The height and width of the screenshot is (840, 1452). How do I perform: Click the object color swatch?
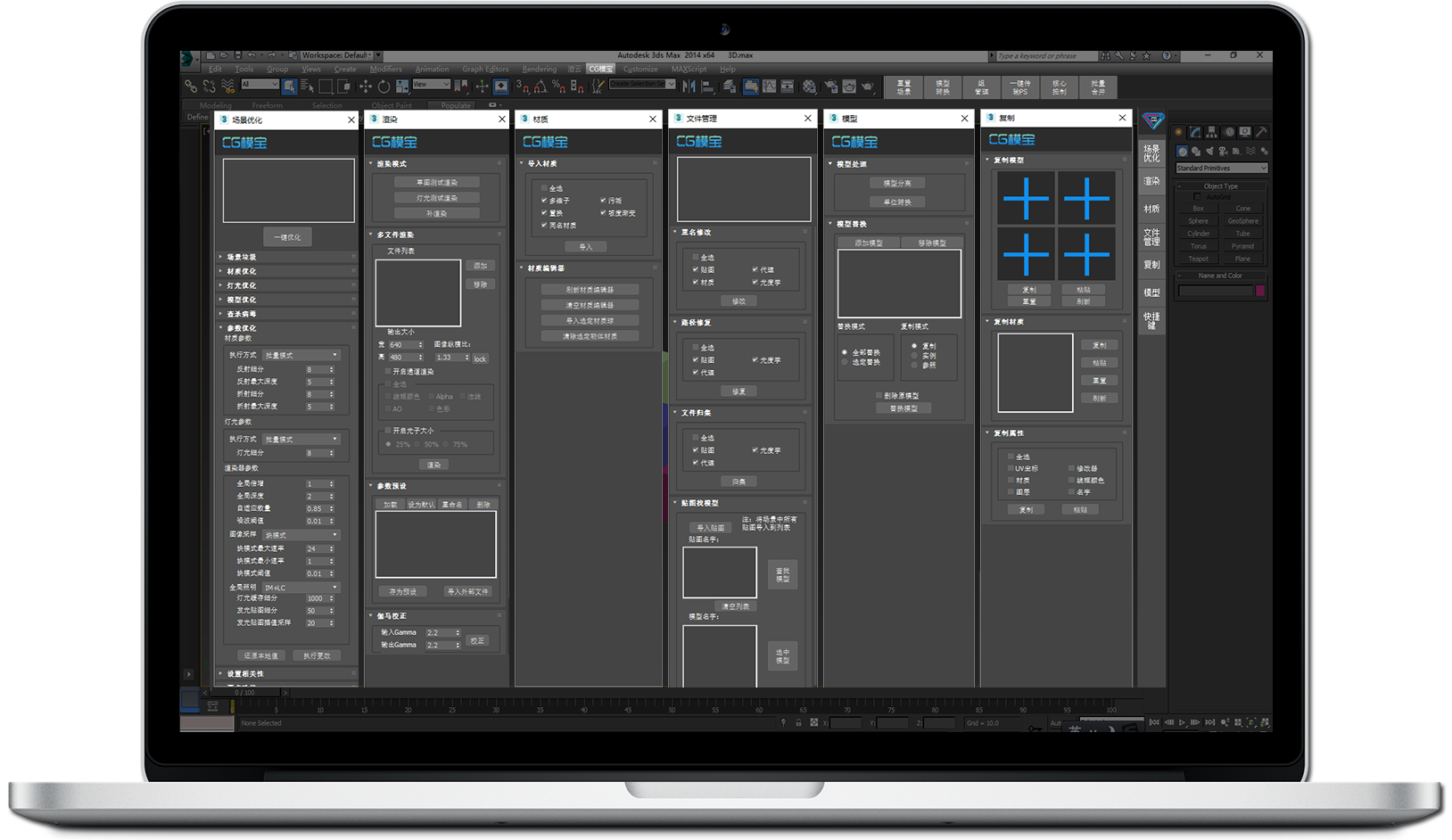pyautogui.click(x=1260, y=291)
